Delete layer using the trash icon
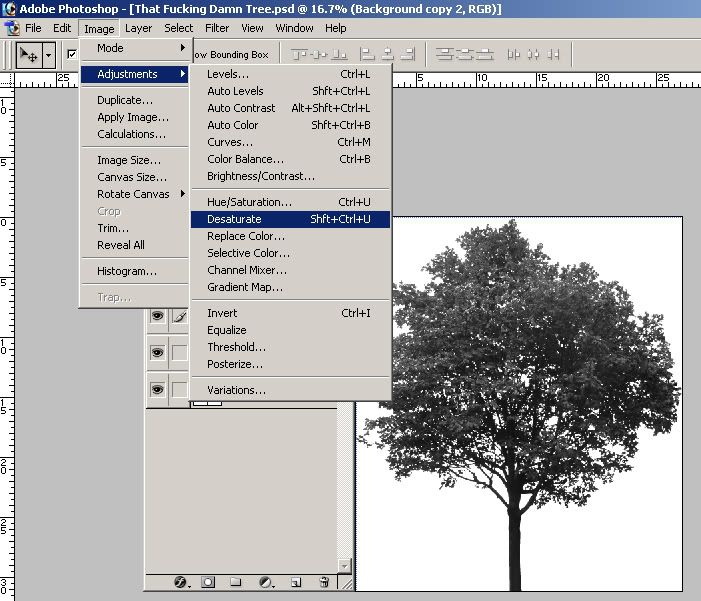This screenshot has height=601, width=701. pos(324,582)
